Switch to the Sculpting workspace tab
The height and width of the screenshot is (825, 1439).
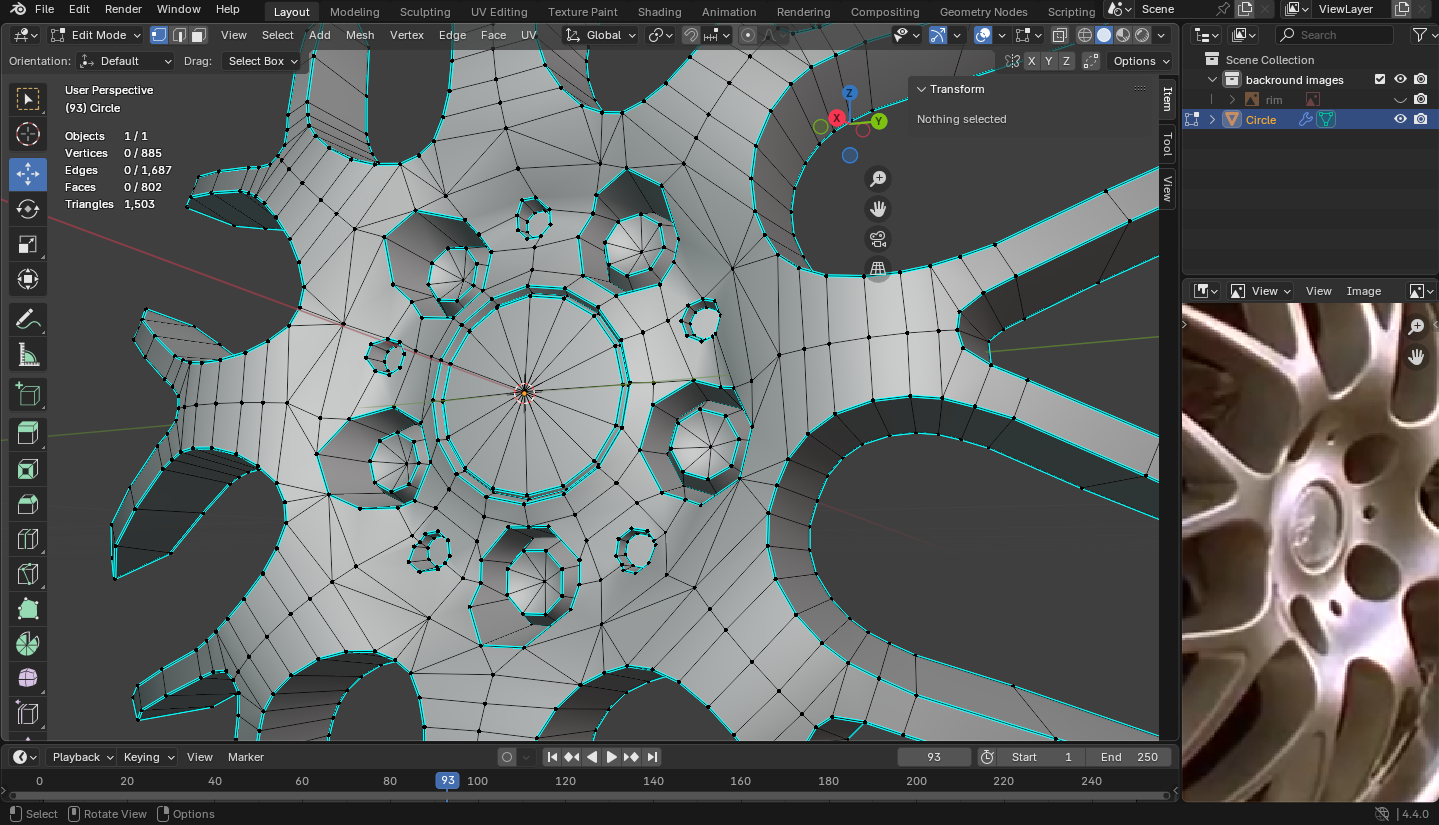pyautogui.click(x=425, y=12)
